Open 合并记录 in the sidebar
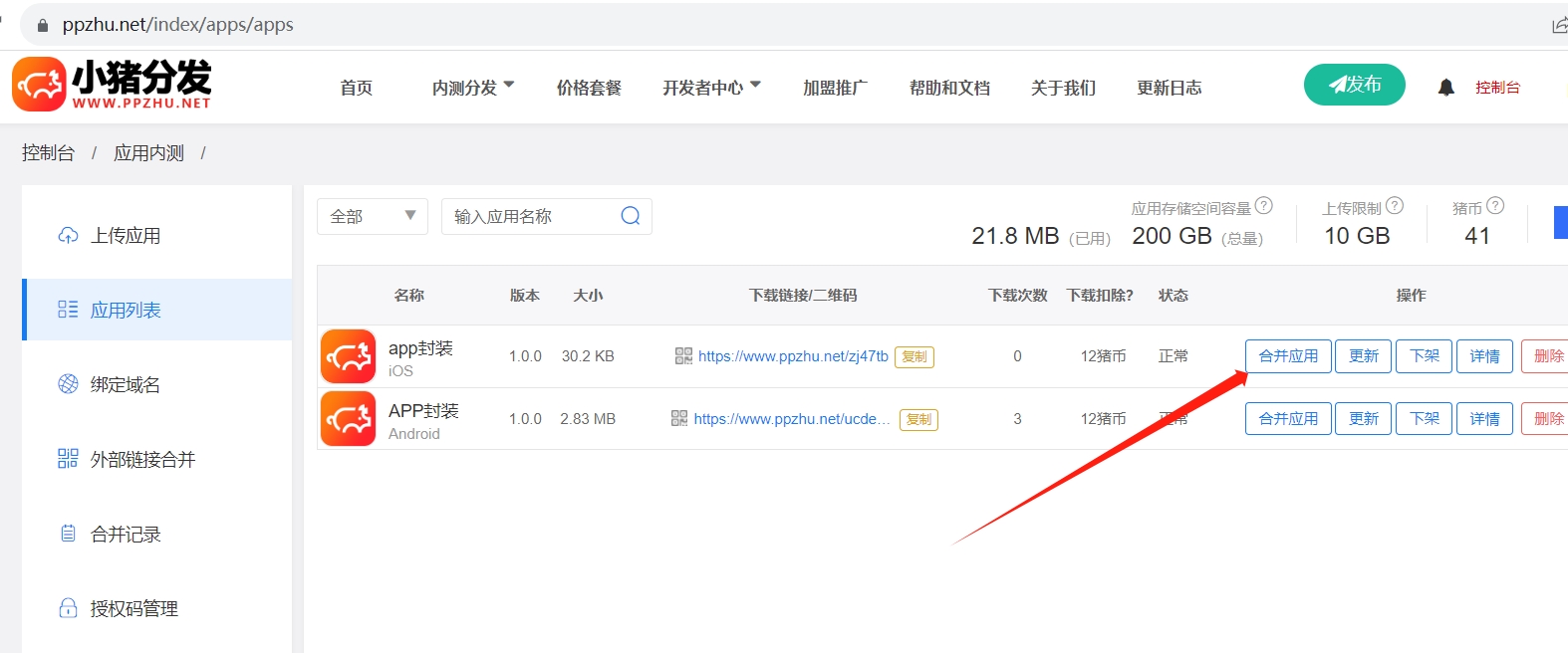 click(126, 535)
